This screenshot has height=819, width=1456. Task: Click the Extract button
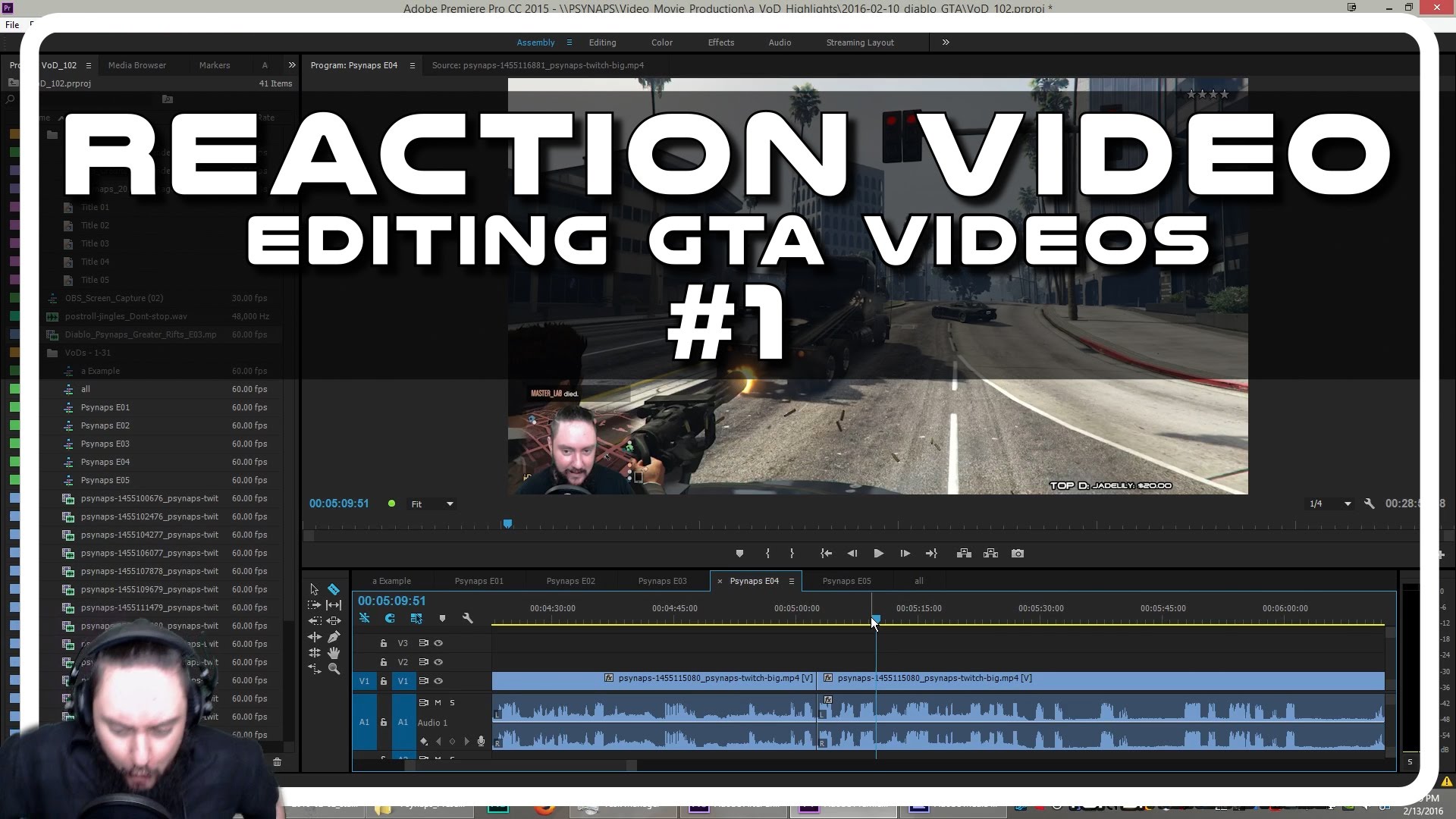pyautogui.click(x=990, y=554)
